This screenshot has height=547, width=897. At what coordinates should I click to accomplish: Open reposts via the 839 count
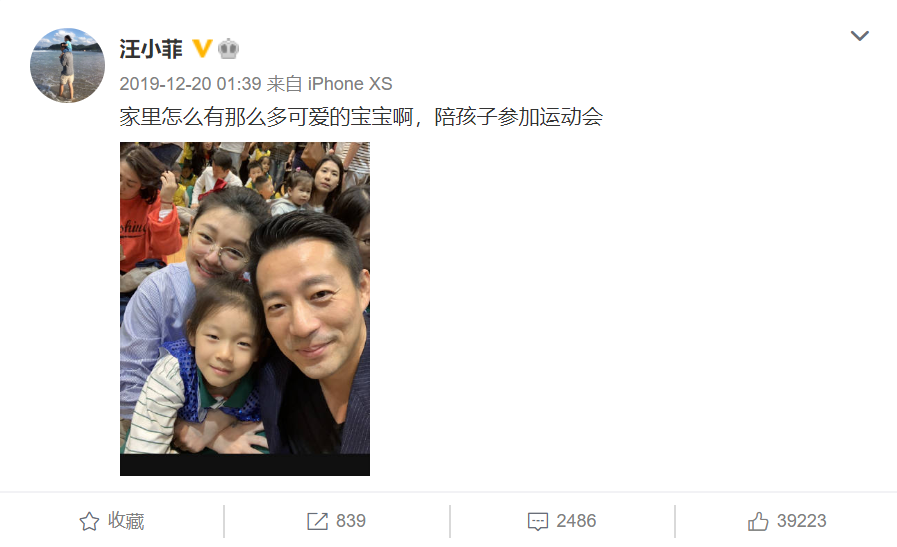point(351,521)
